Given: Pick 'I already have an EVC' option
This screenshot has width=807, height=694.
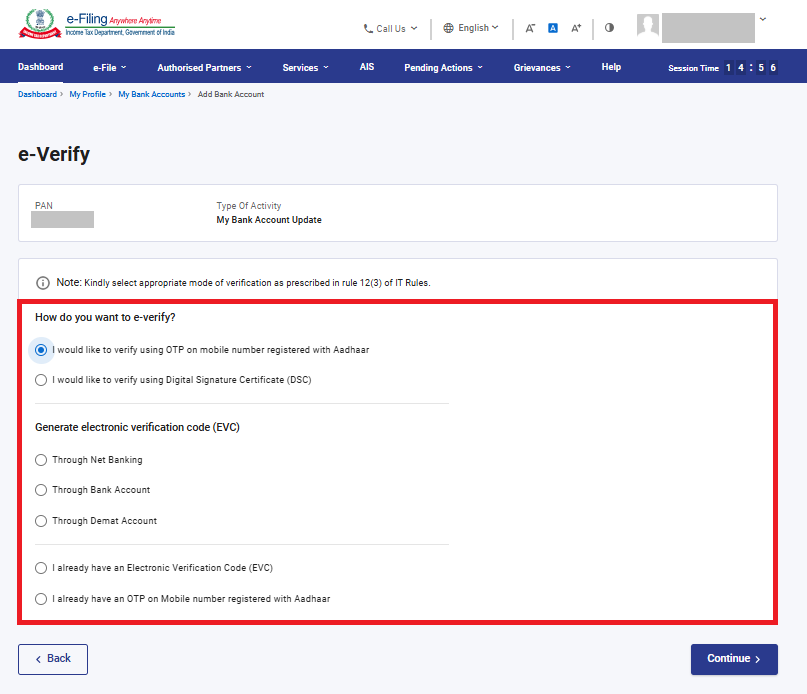Looking at the screenshot, I should [41, 568].
